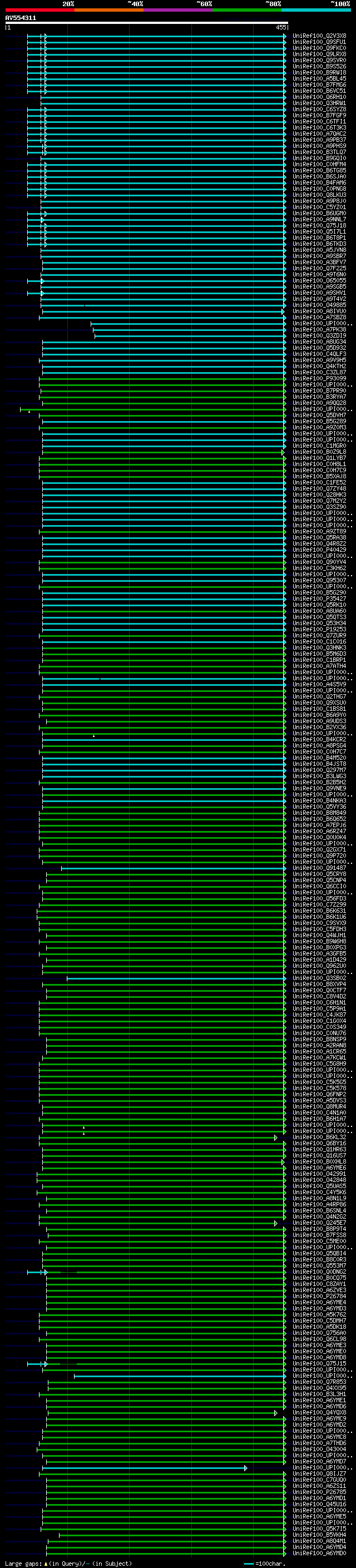The width and height of the screenshot is (356, 1568).
Task: Select the AV554311 query sequence label
Action: click(x=21, y=18)
